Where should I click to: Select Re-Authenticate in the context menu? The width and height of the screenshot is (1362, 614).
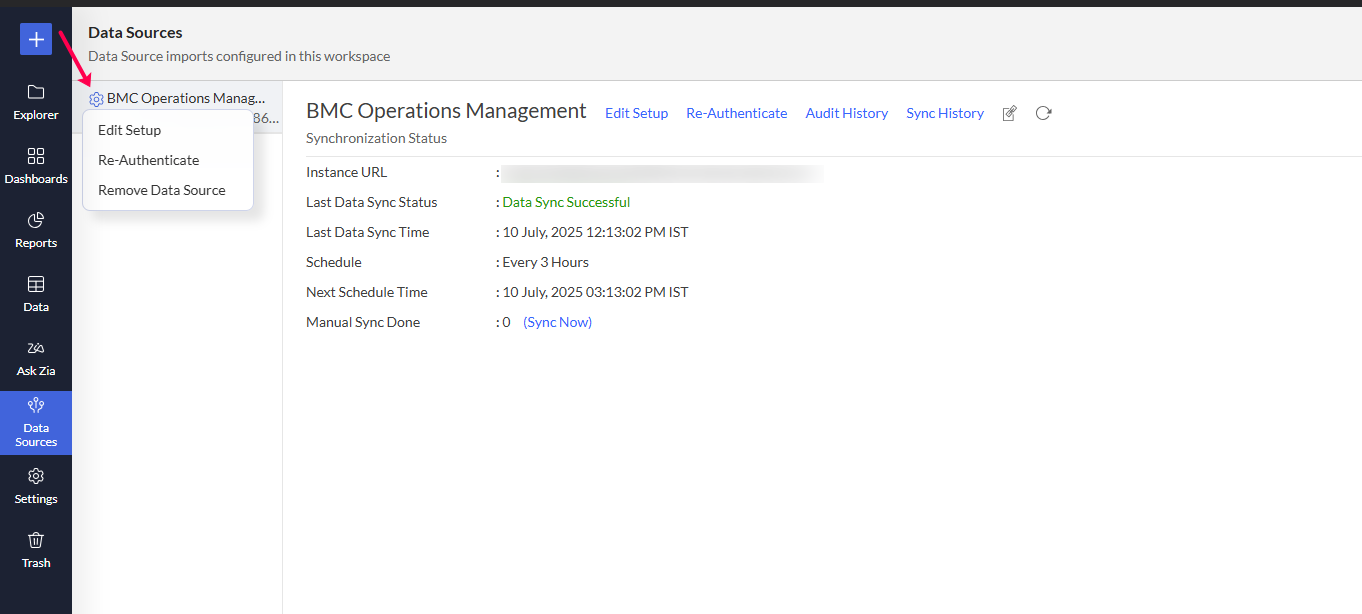point(148,160)
